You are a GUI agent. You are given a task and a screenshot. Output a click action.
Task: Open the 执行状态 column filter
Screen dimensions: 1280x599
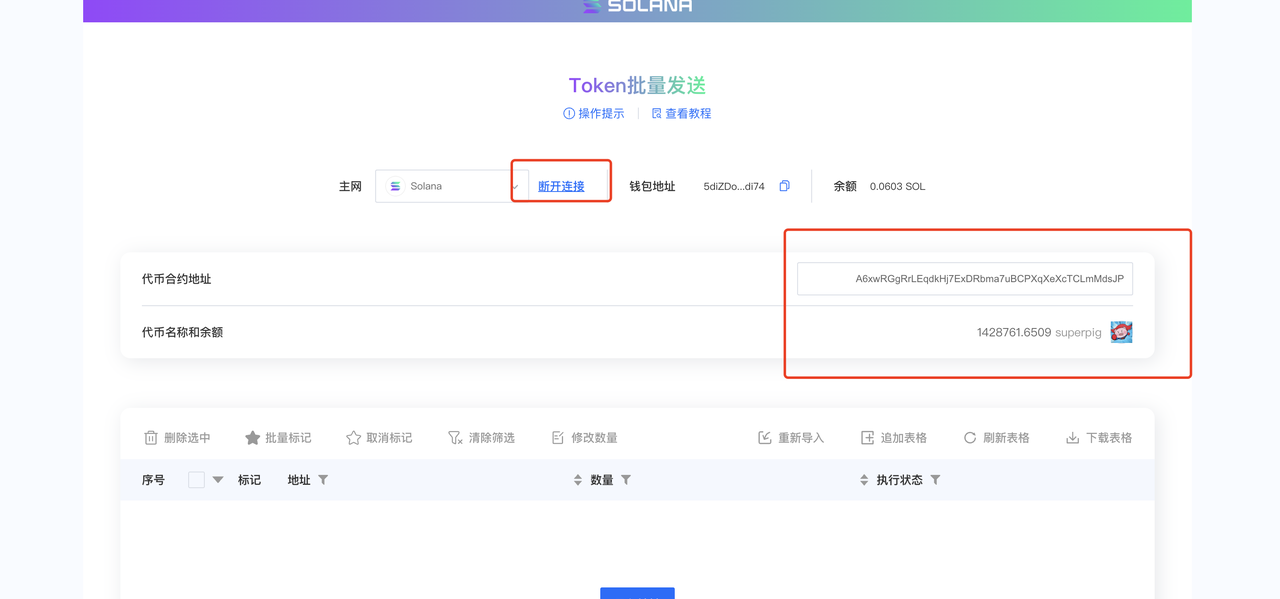click(935, 480)
